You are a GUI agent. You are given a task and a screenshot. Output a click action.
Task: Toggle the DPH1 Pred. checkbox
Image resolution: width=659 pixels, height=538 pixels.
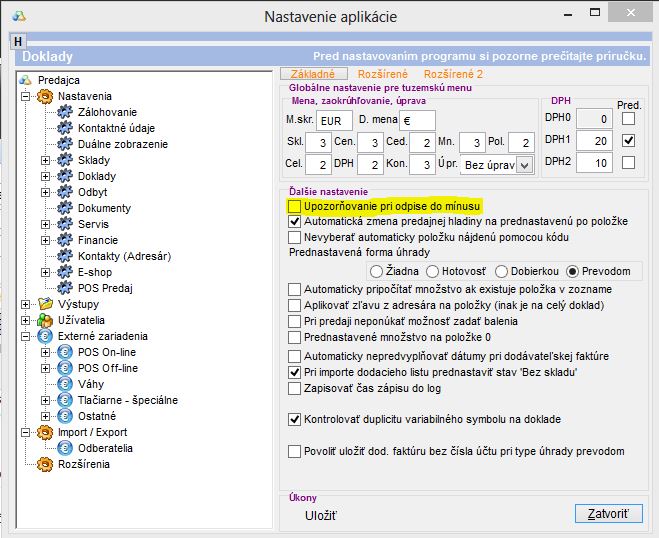pos(627,141)
